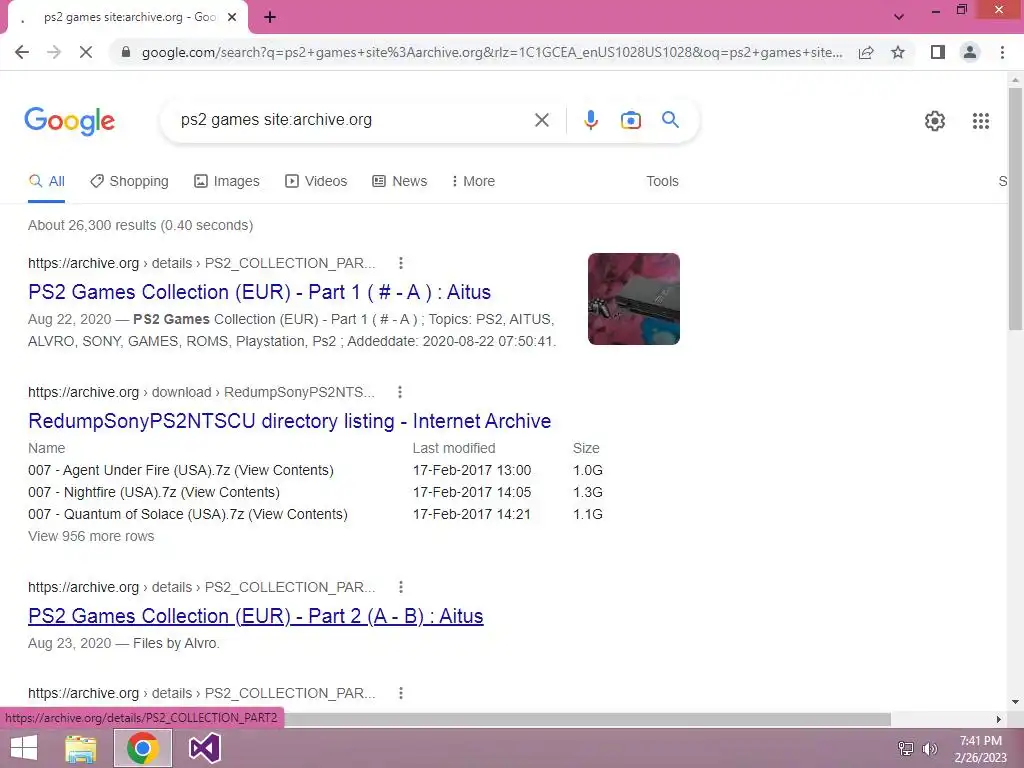This screenshot has height=768, width=1024.
Task: Open the taskbar clock showing 7:41 PM
Action: point(980,748)
